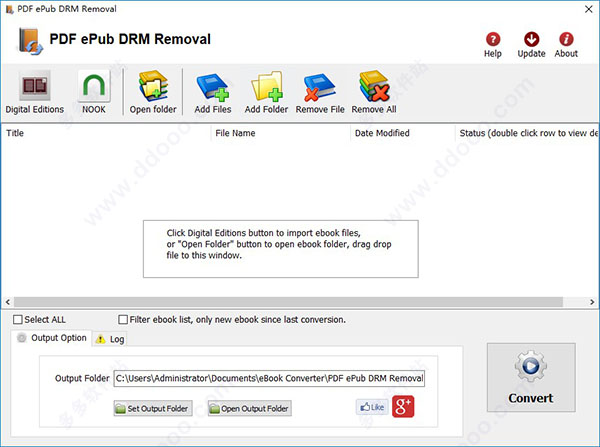This screenshot has height=447, width=600.
Task: Switch to the Log tab
Action: point(109,339)
